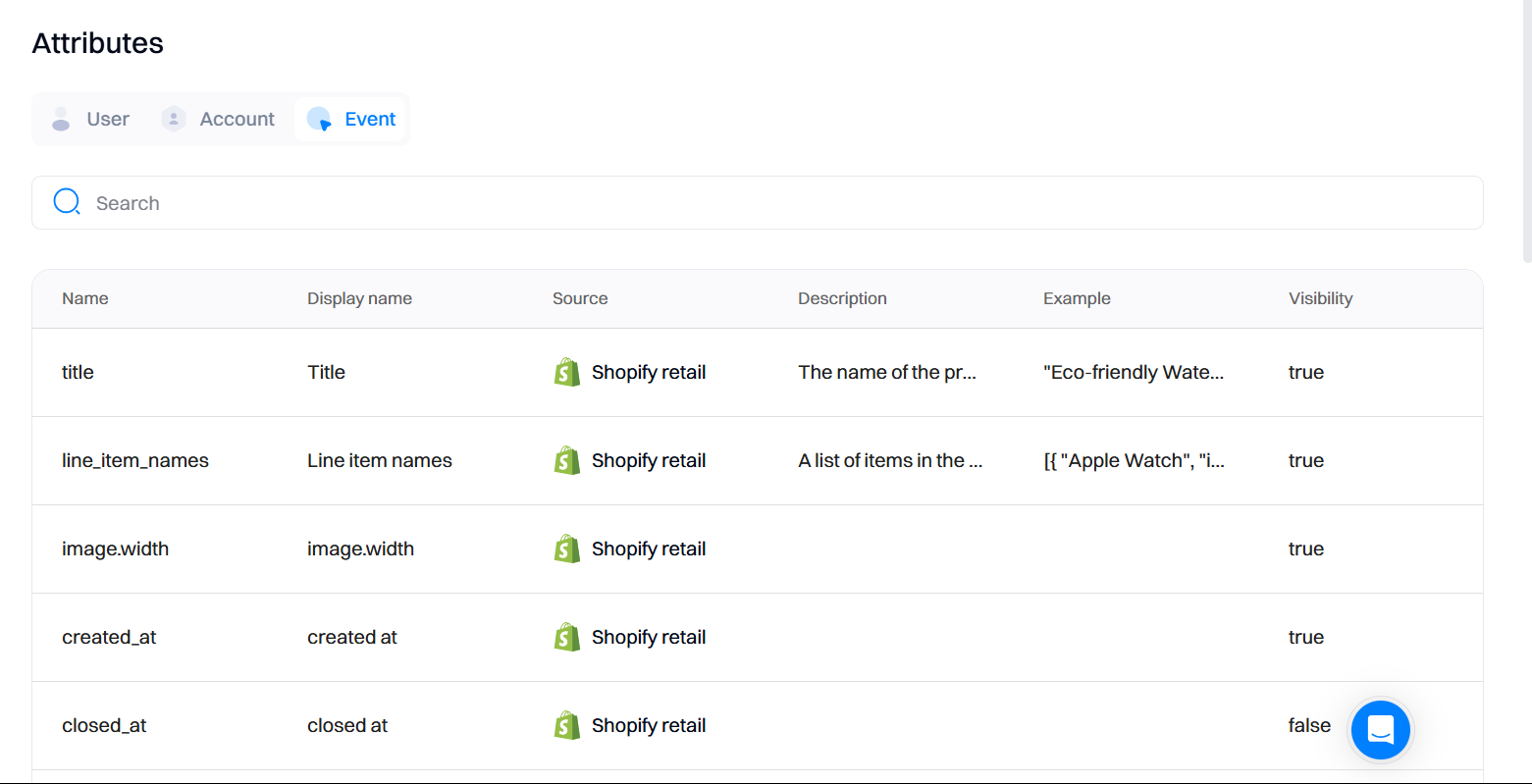Select the 'created_at' attribute name

pyautogui.click(x=109, y=637)
